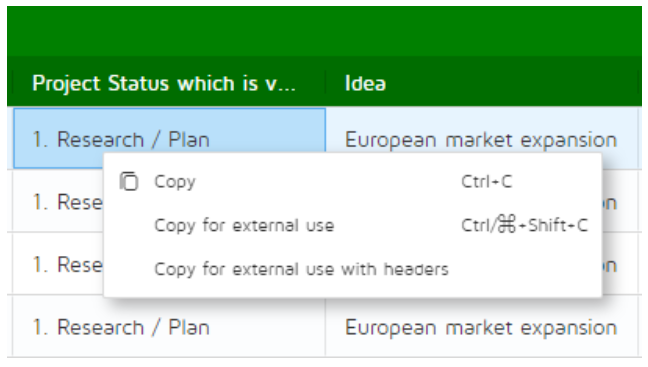
Task: Click second row truncated "1. Rese" cell
Action: (x=58, y=202)
